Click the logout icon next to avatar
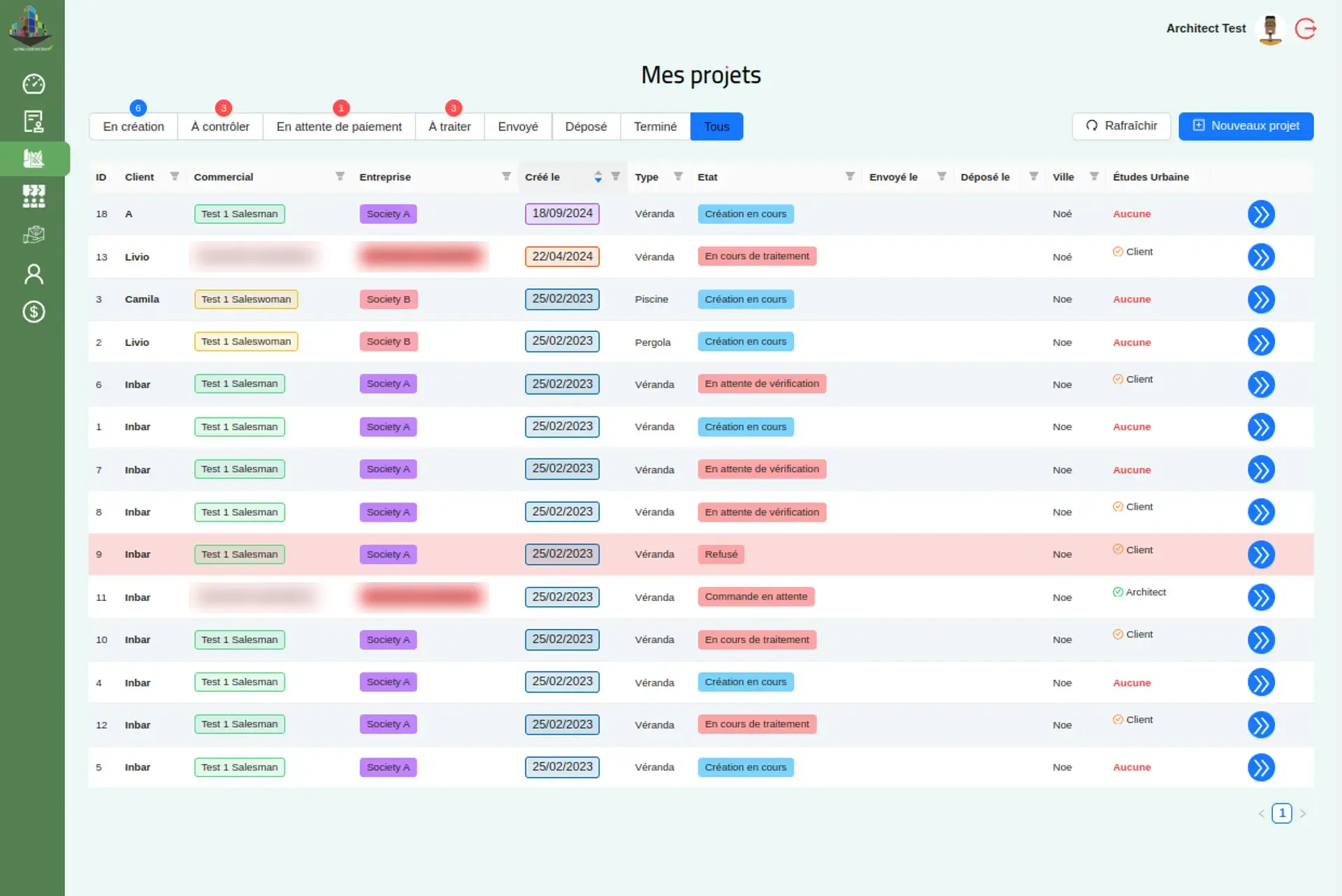The image size is (1342, 896). (1306, 29)
